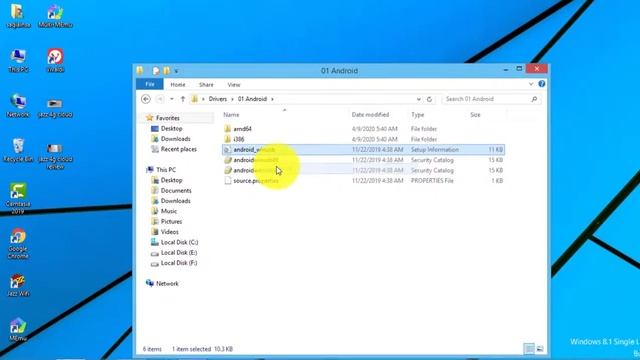Click the New Folder icon in the title bar

click(167, 71)
